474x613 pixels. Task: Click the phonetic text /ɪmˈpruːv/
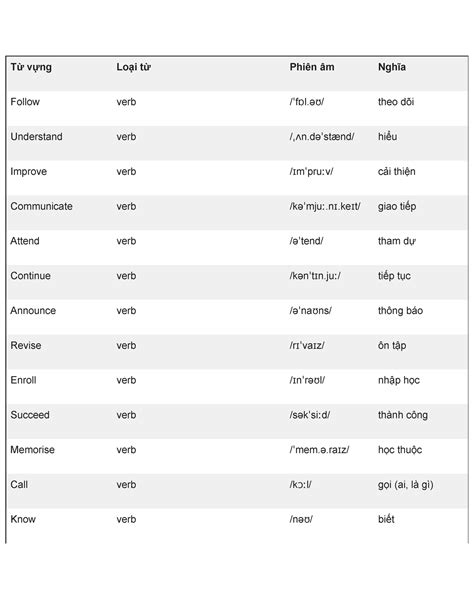(311, 172)
